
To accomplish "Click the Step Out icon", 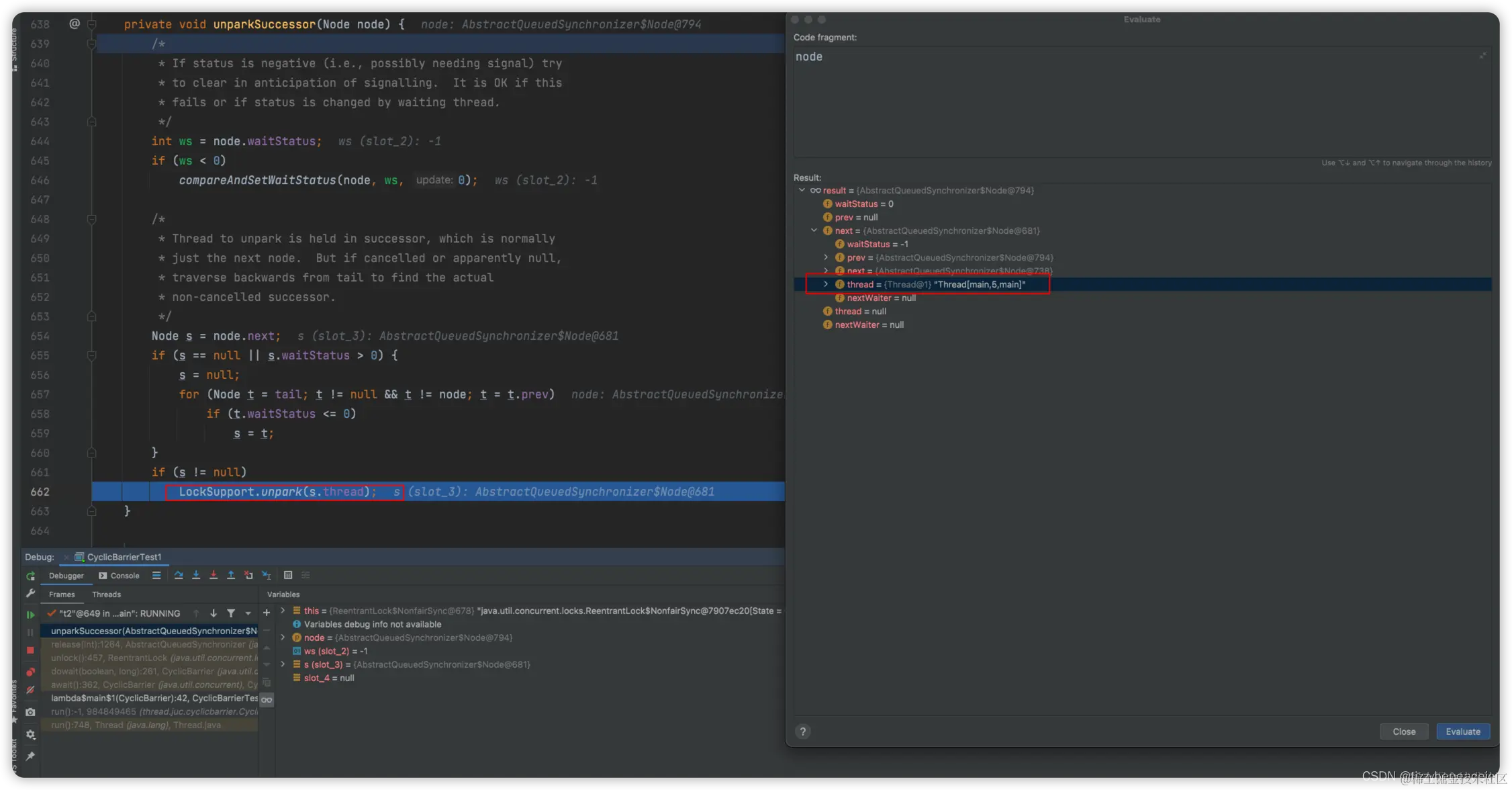I will click(231, 575).
